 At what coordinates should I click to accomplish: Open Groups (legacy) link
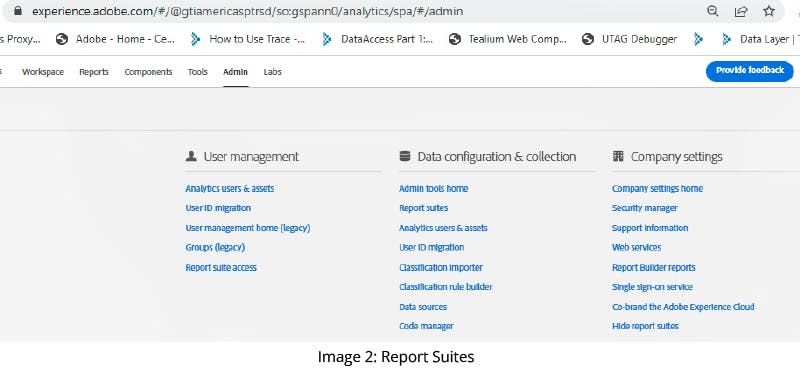pyautogui.click(x=215, y=248)
